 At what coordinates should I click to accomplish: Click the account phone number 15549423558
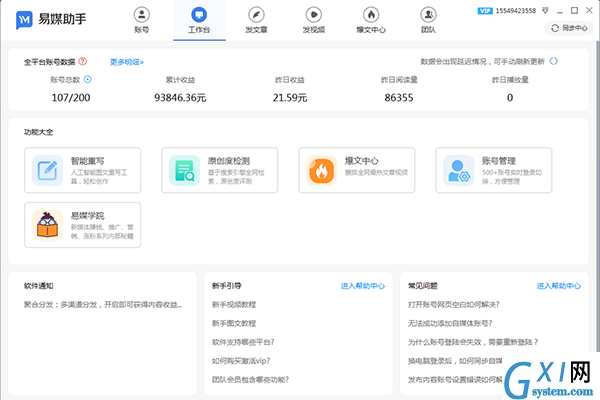(x=516, y=11)
